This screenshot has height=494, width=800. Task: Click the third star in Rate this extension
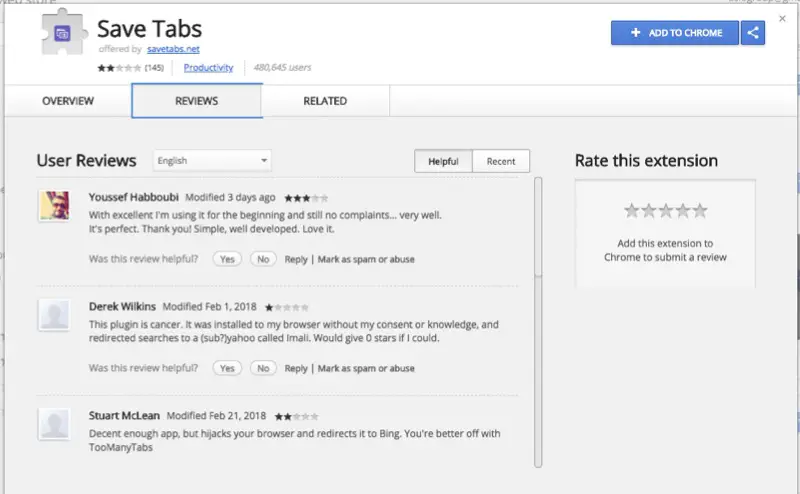pos(666,210)
